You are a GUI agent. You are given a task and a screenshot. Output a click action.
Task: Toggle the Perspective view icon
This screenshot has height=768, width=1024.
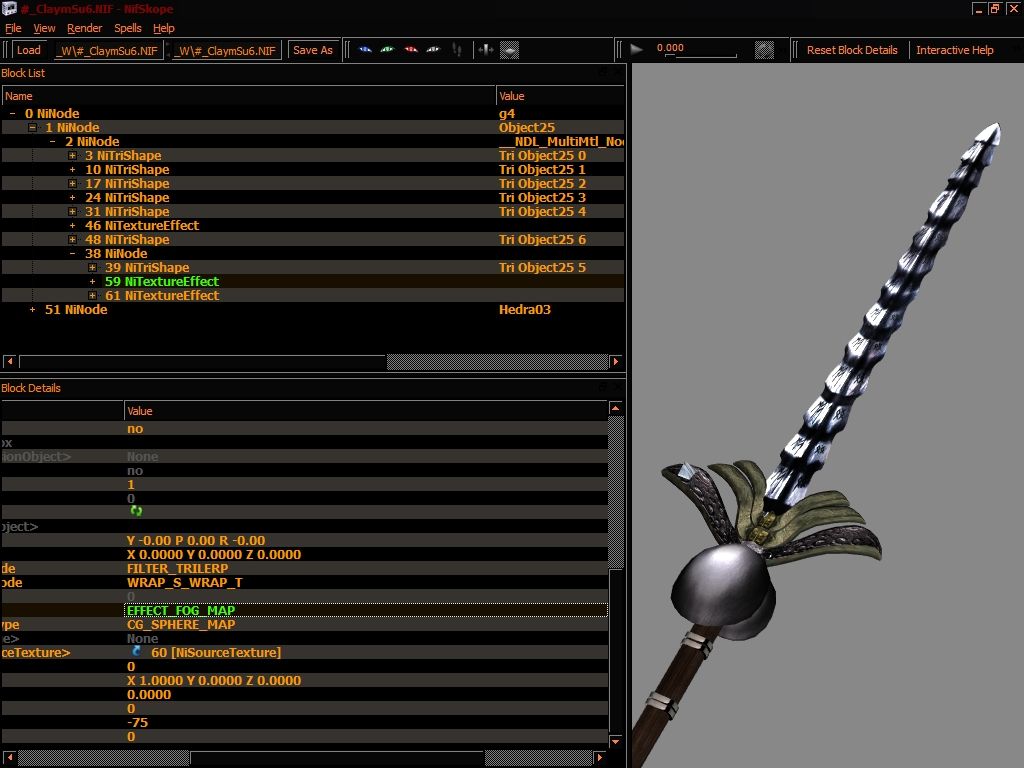(x=509, y=50)
